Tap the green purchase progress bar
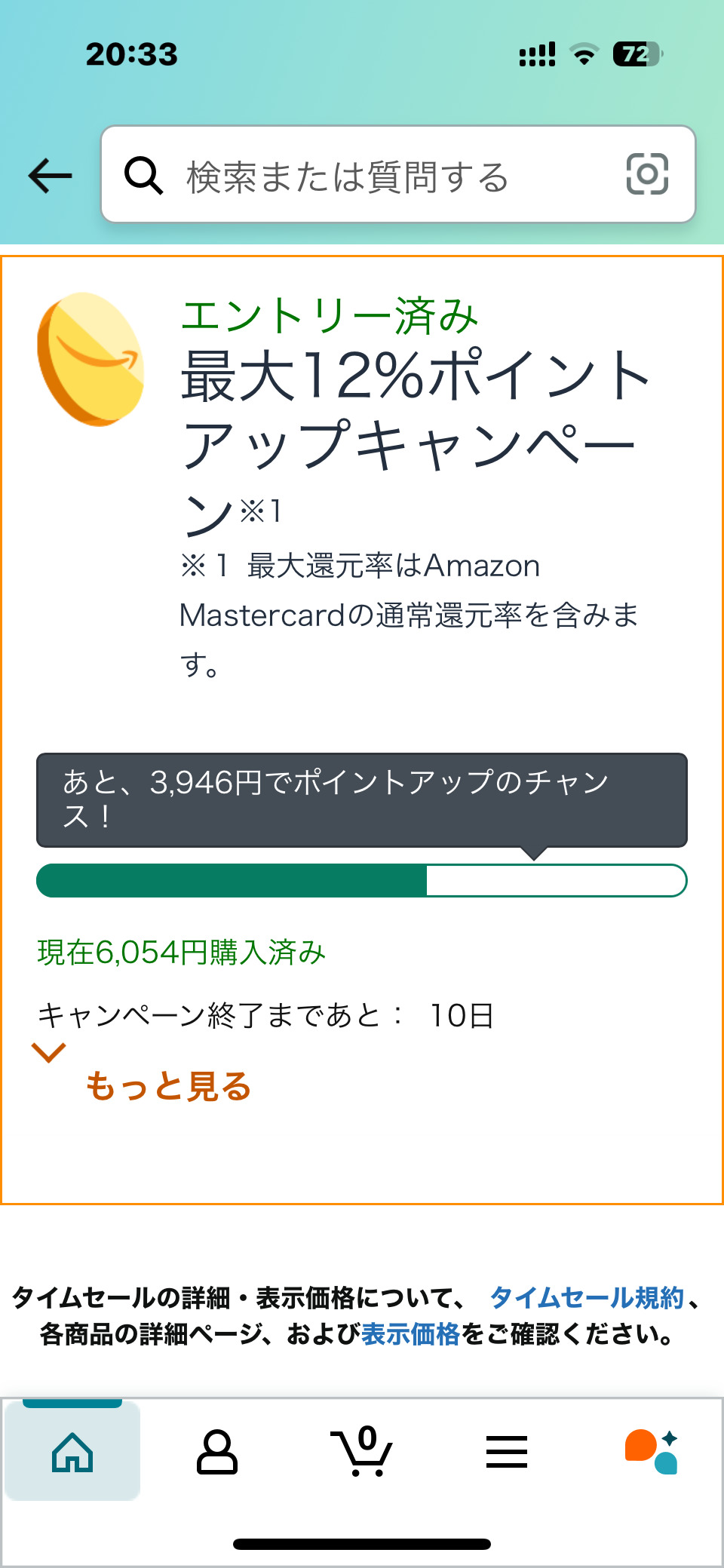The width and height of the screenshot is (724, 1568). tap(362, 880)
